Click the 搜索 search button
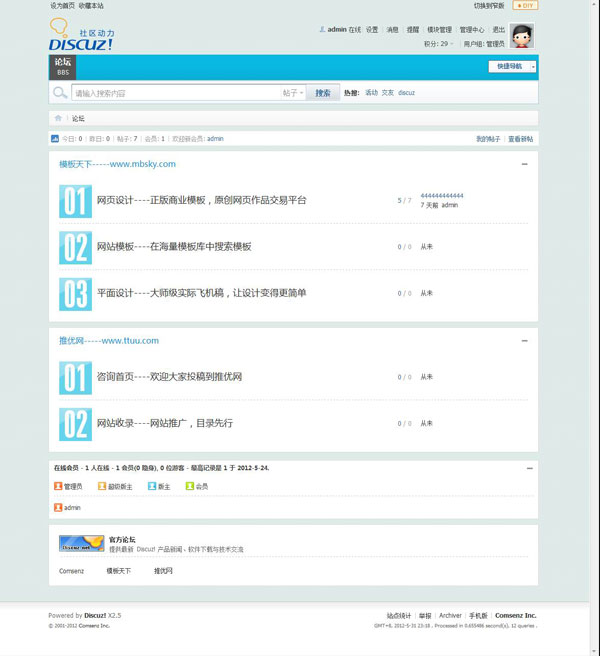This screenshot has height=656, width=600. 322,93
